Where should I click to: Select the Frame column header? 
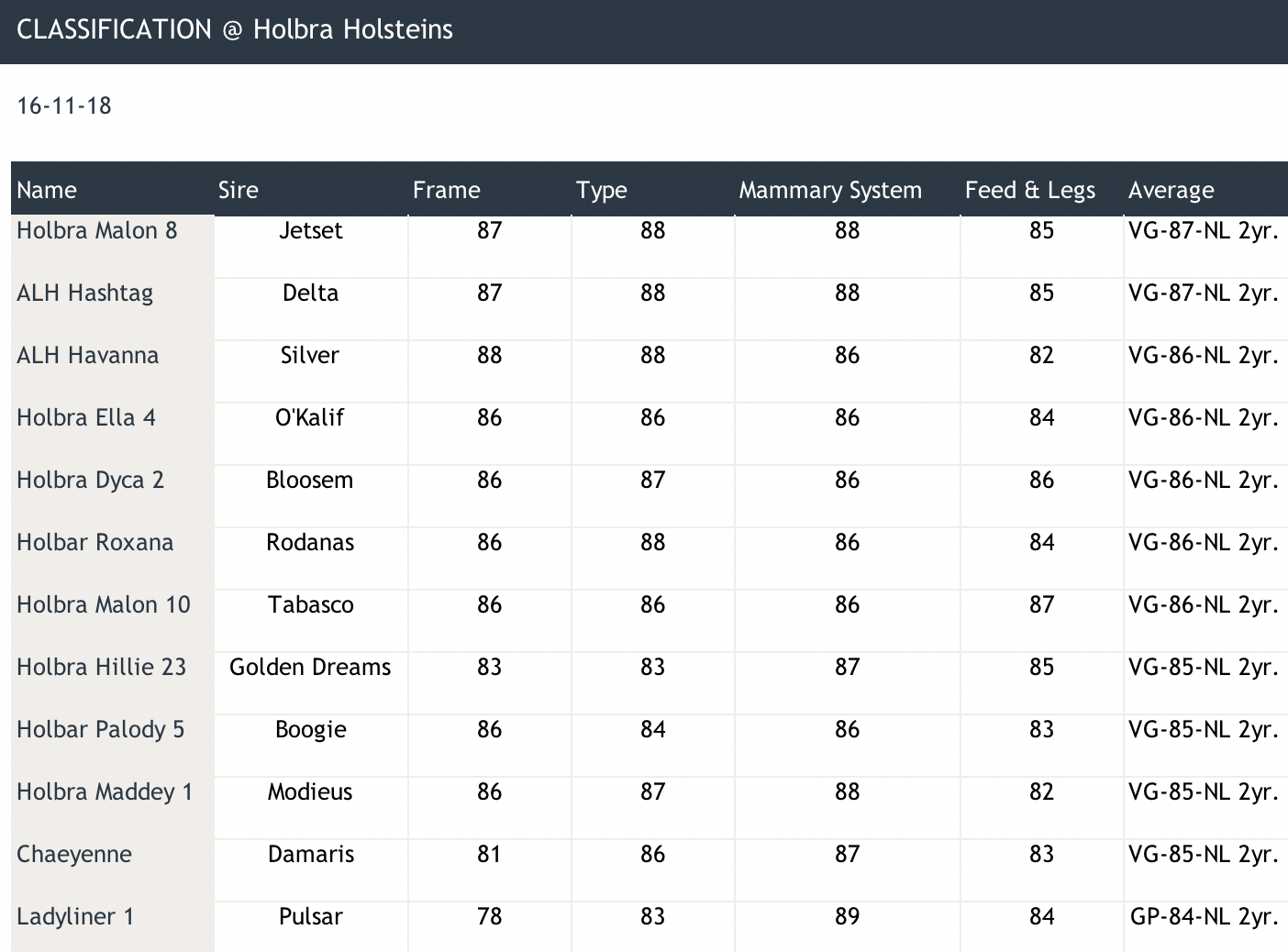point(446,190)
